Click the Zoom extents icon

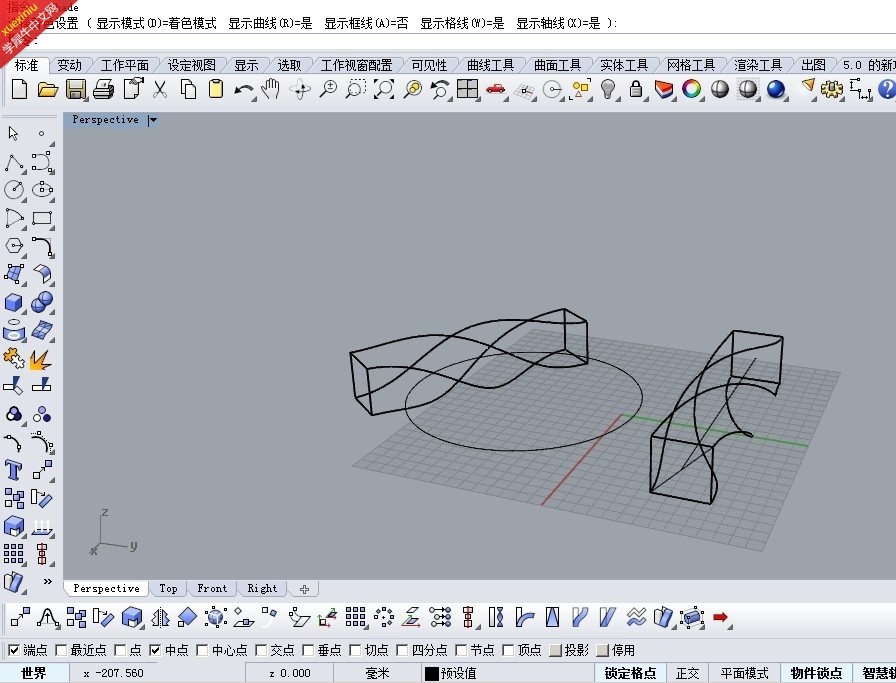point(383,89)
